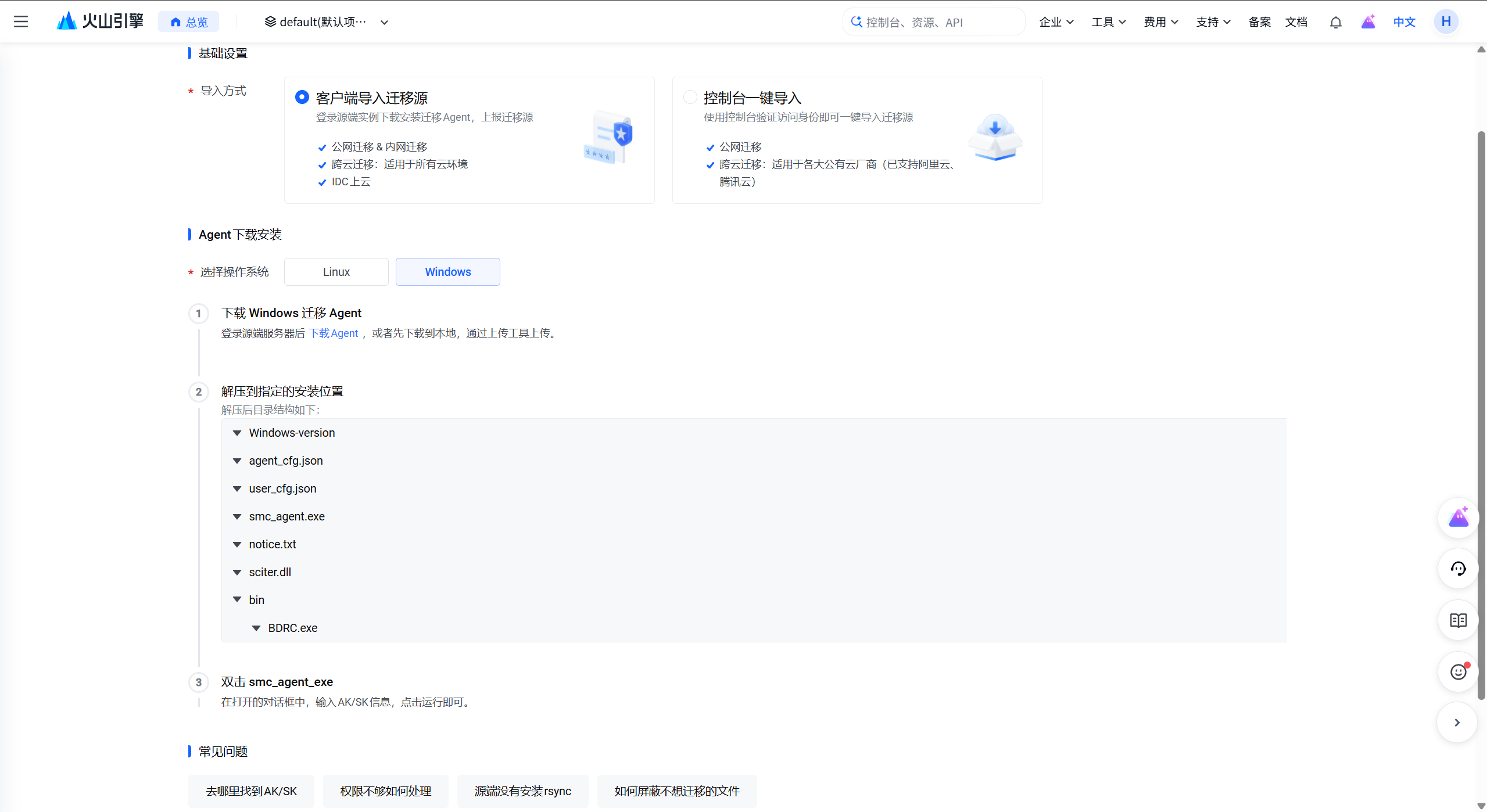This screenshot has height=812, width=1487.
Task: Open FAQ 权限不够如何处理
Action: click(x=385, y=791)
